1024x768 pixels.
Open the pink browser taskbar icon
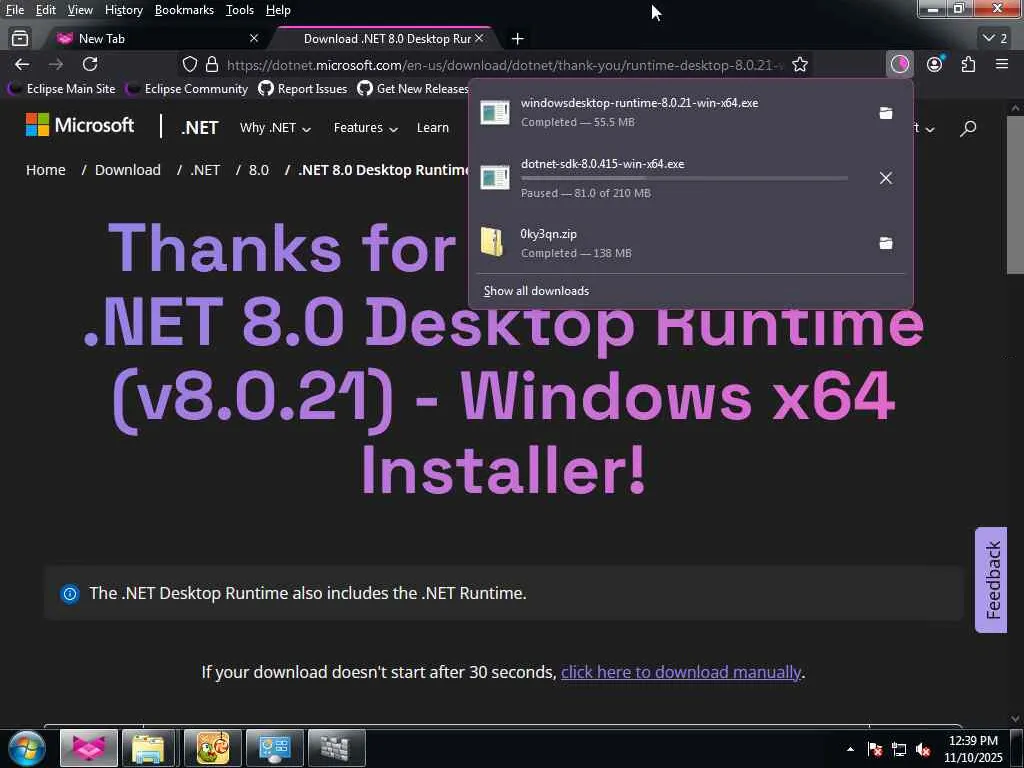point(89,748)
